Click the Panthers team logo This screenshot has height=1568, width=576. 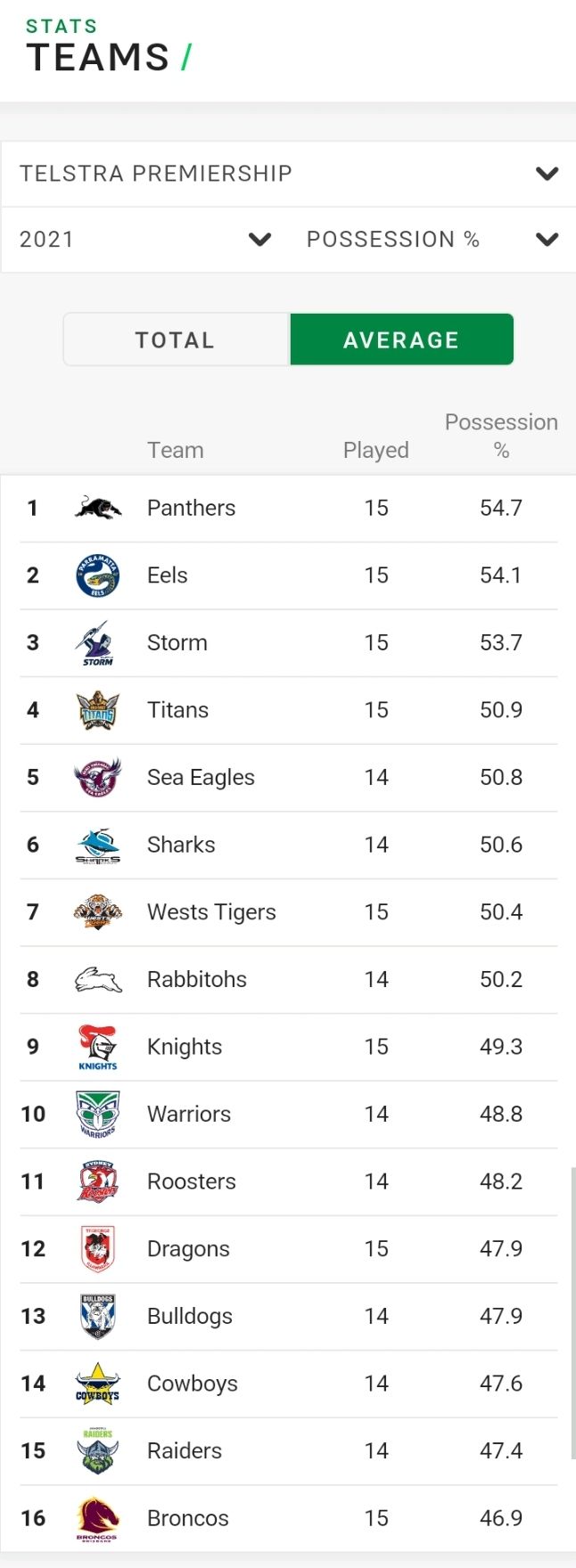point(97,508)
